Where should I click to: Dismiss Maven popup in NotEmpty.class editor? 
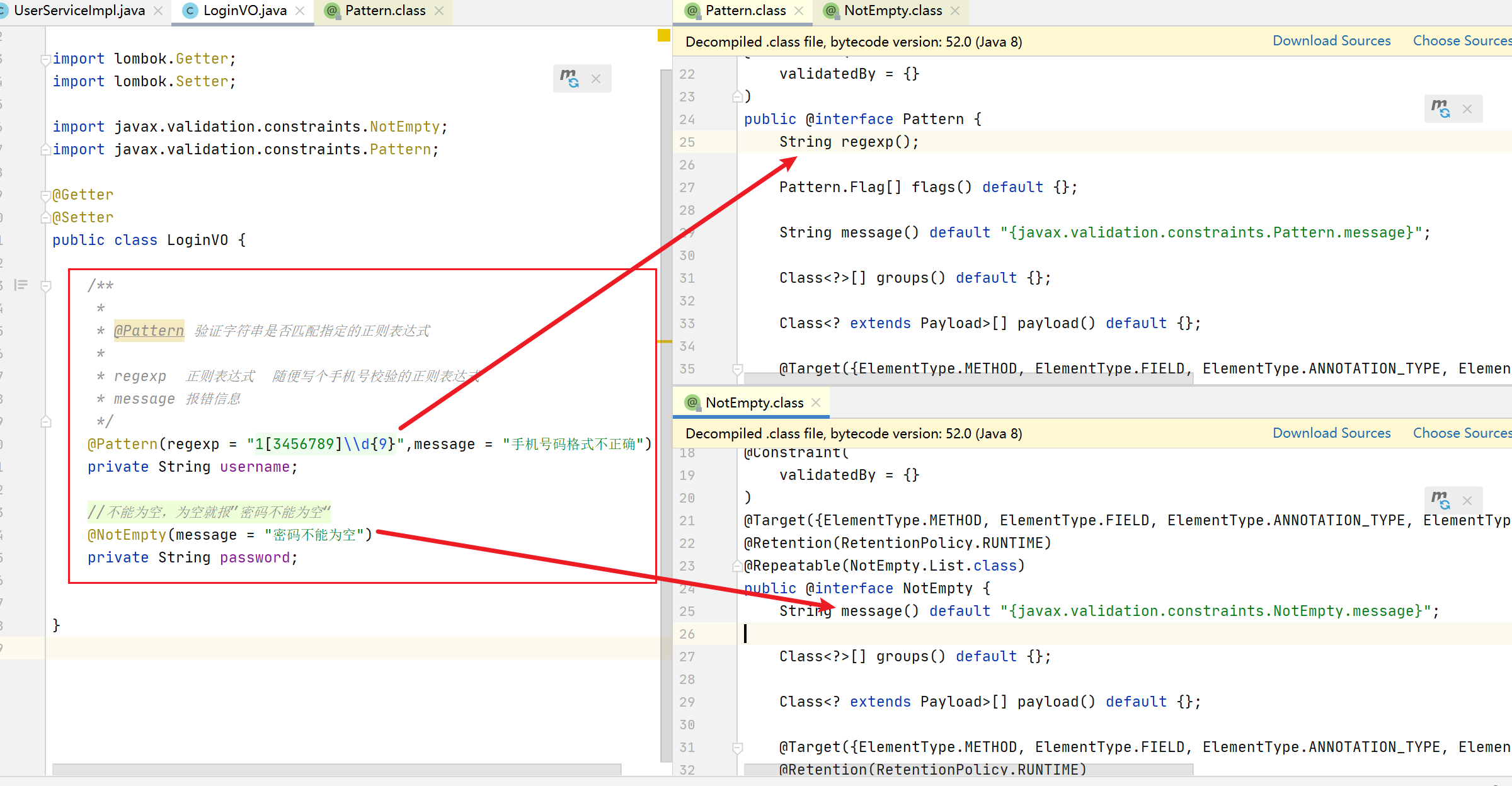(1467, 501)
